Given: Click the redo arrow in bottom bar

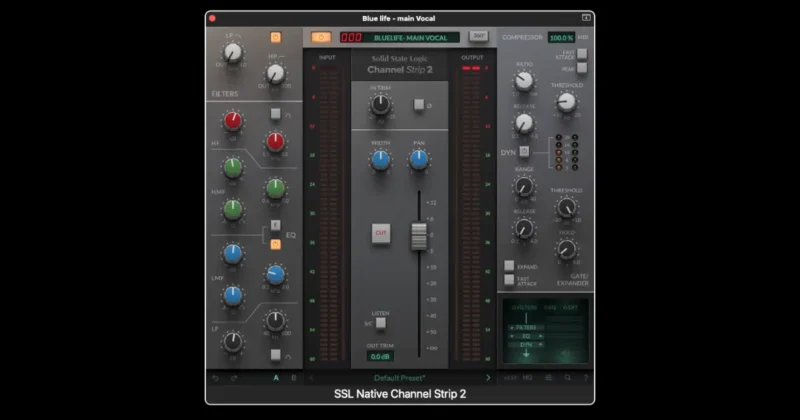Looking at the screenshot, I should point(234,378).
